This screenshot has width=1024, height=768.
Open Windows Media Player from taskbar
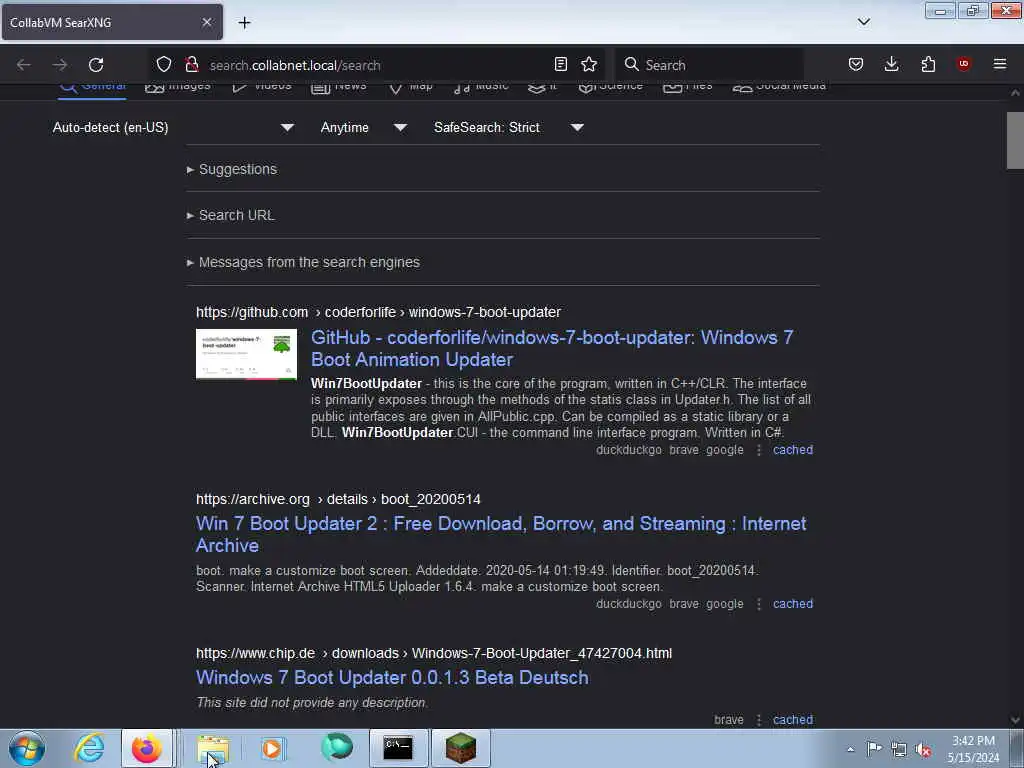click(x=272, y=748)
